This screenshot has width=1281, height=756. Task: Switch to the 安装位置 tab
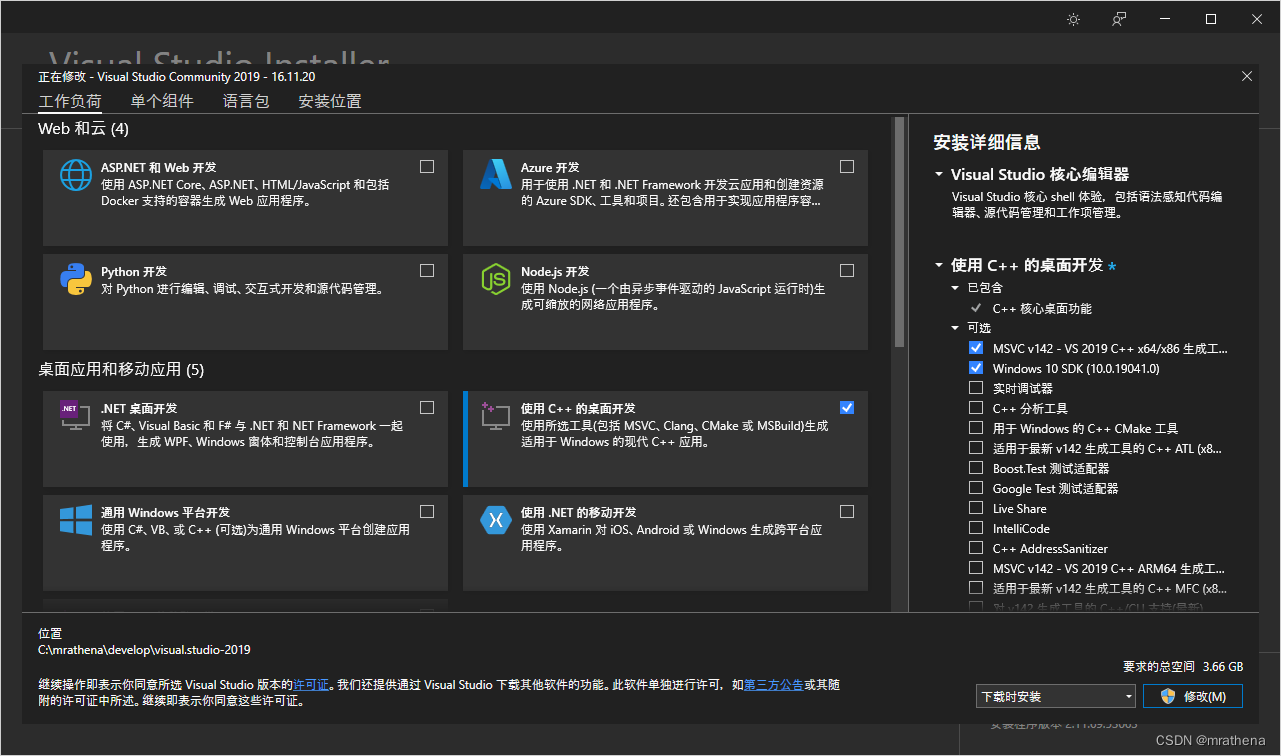(330, 101)
